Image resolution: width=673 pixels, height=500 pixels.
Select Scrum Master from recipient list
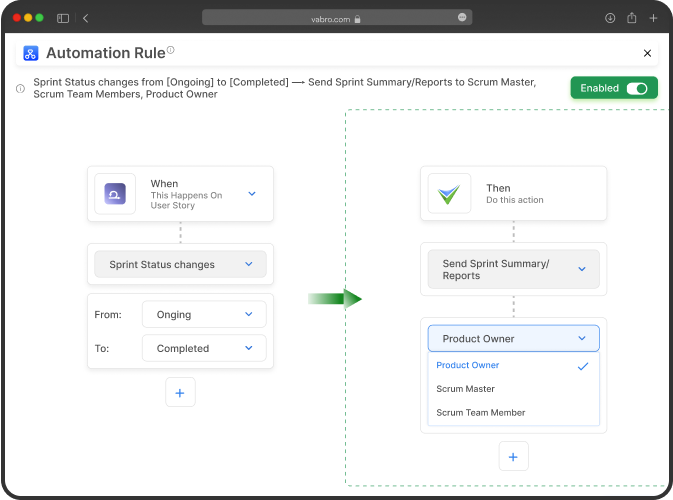pos(466,389)
